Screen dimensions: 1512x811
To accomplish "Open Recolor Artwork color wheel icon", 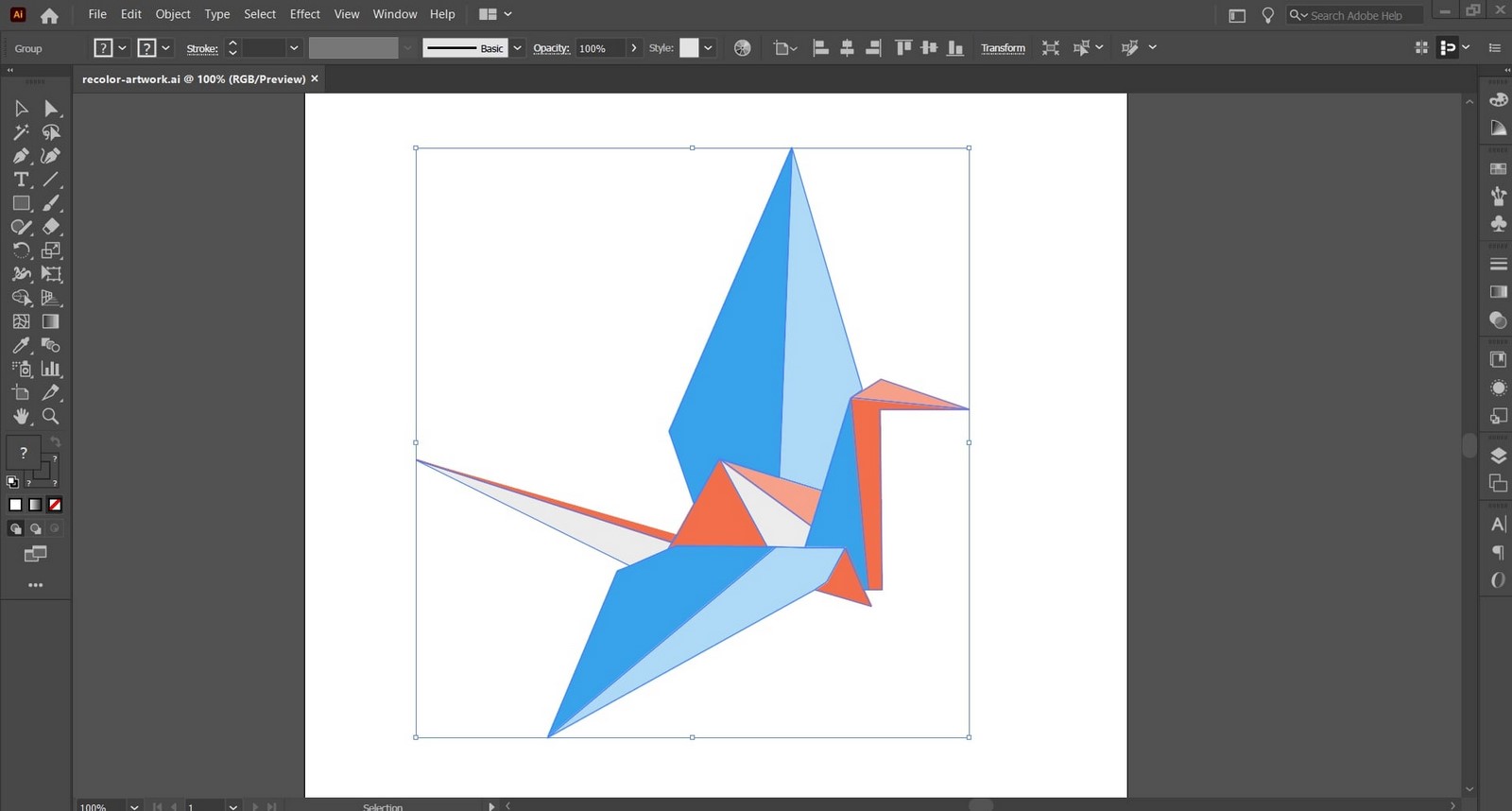I will (x=743, y=48).
